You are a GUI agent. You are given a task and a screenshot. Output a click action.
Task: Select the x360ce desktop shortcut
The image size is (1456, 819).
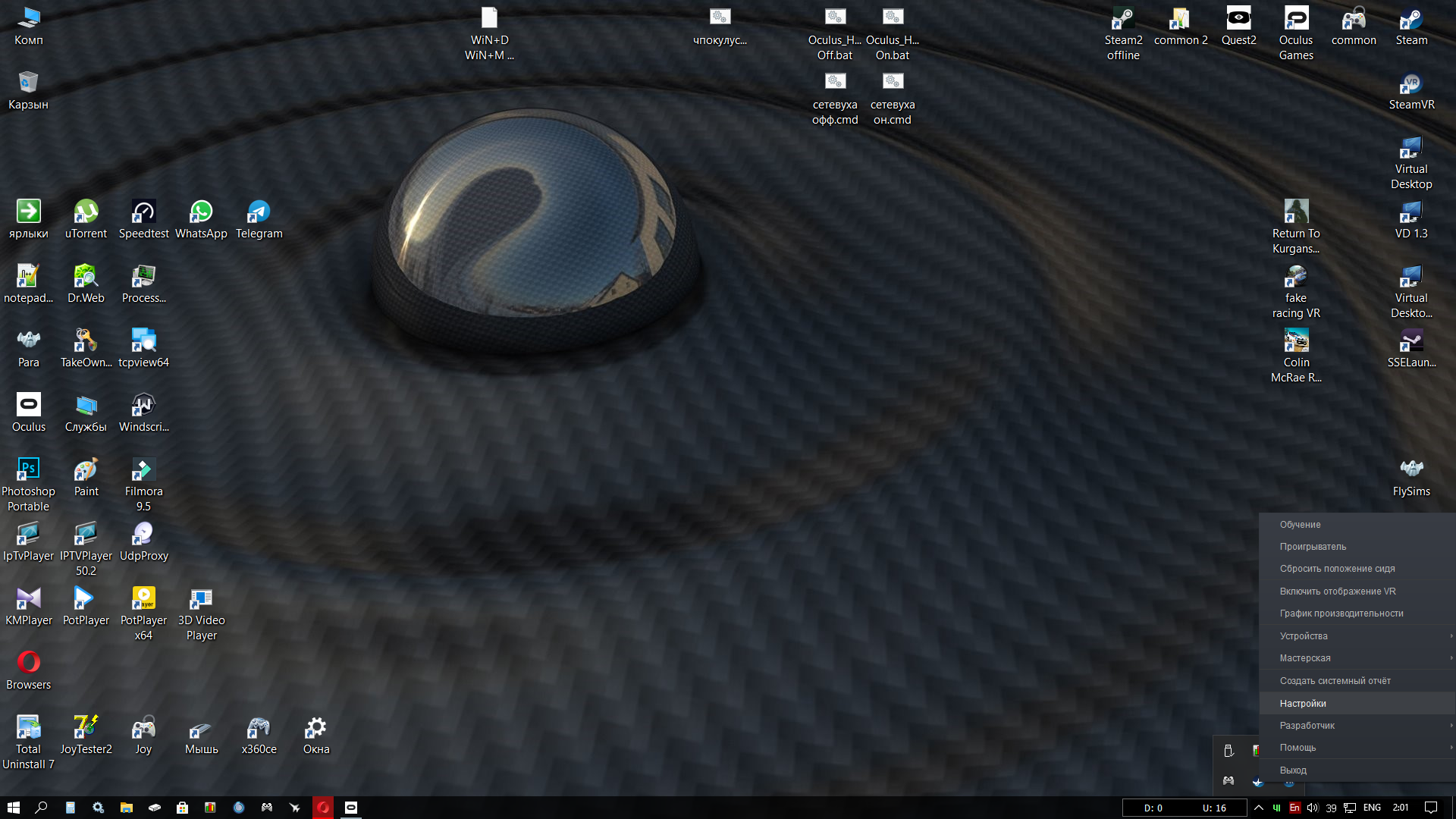259,735
